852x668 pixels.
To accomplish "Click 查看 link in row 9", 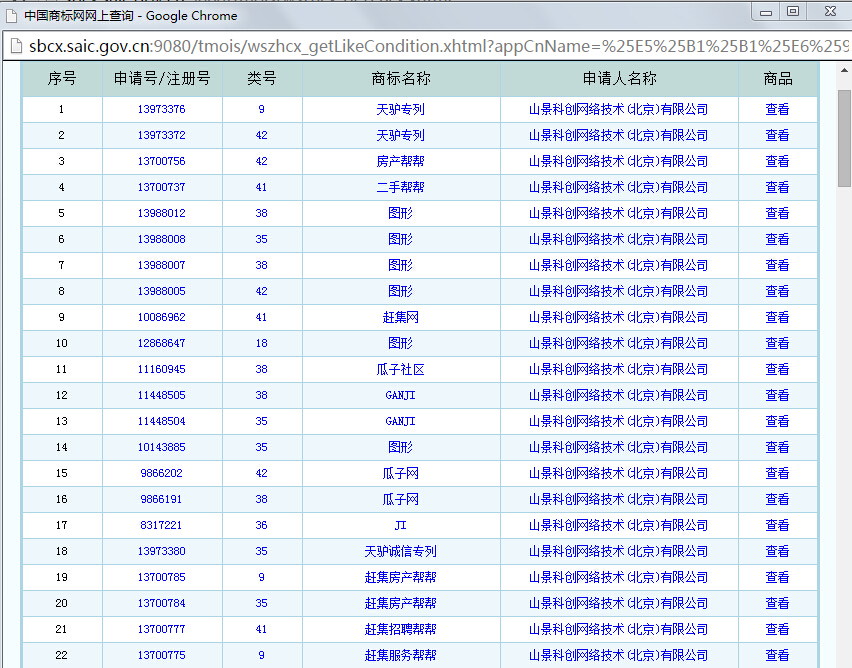I will (777, 317).
